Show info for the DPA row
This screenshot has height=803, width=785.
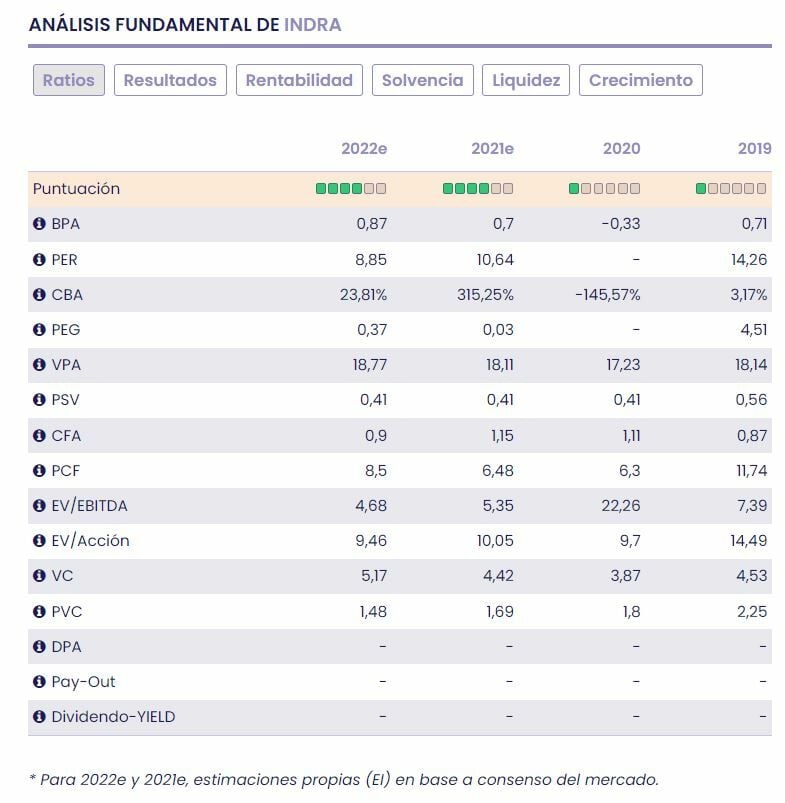point(40,647)
